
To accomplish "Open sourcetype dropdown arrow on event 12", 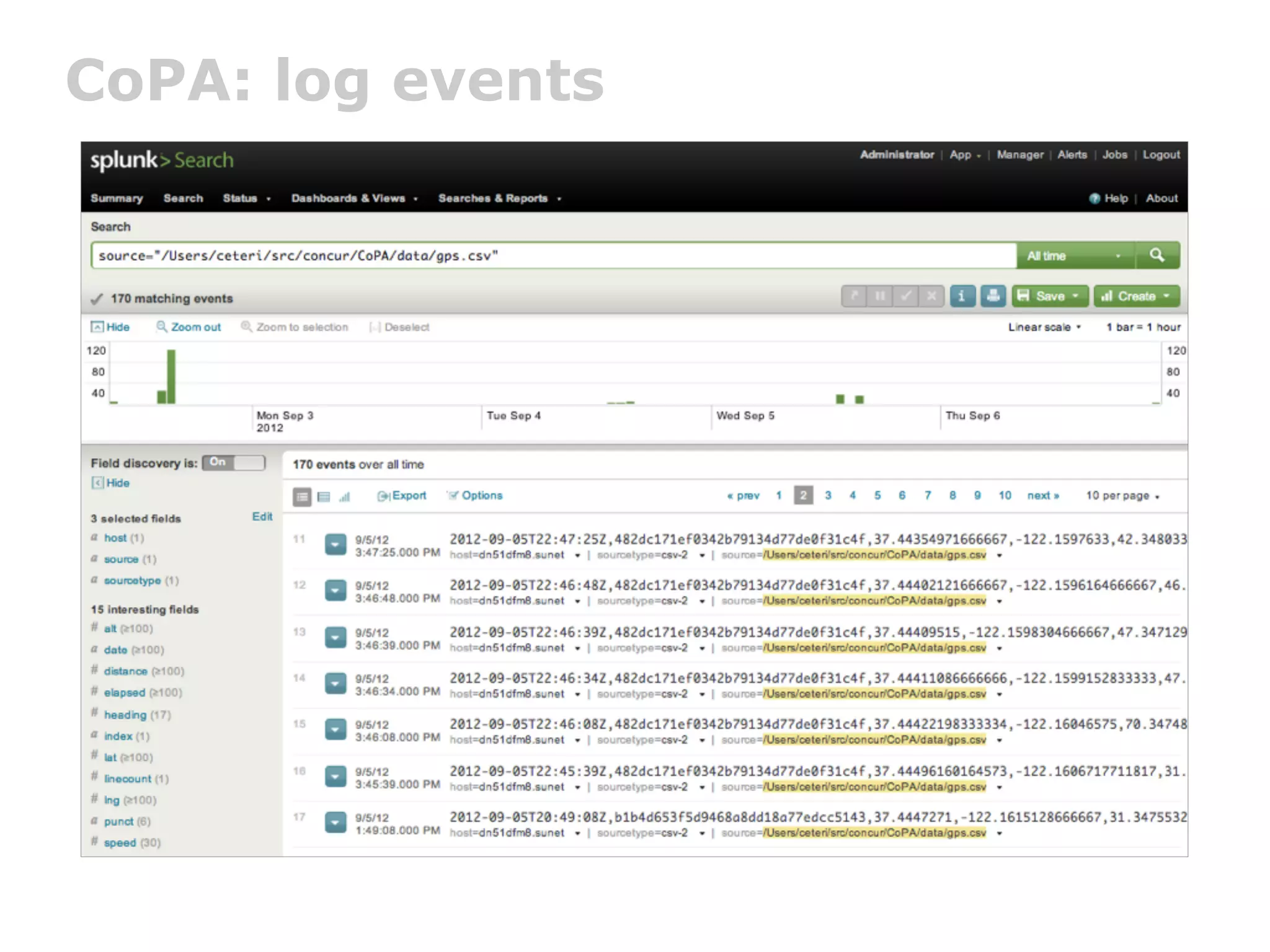I will pyautogui.click(x=702, y=601).
